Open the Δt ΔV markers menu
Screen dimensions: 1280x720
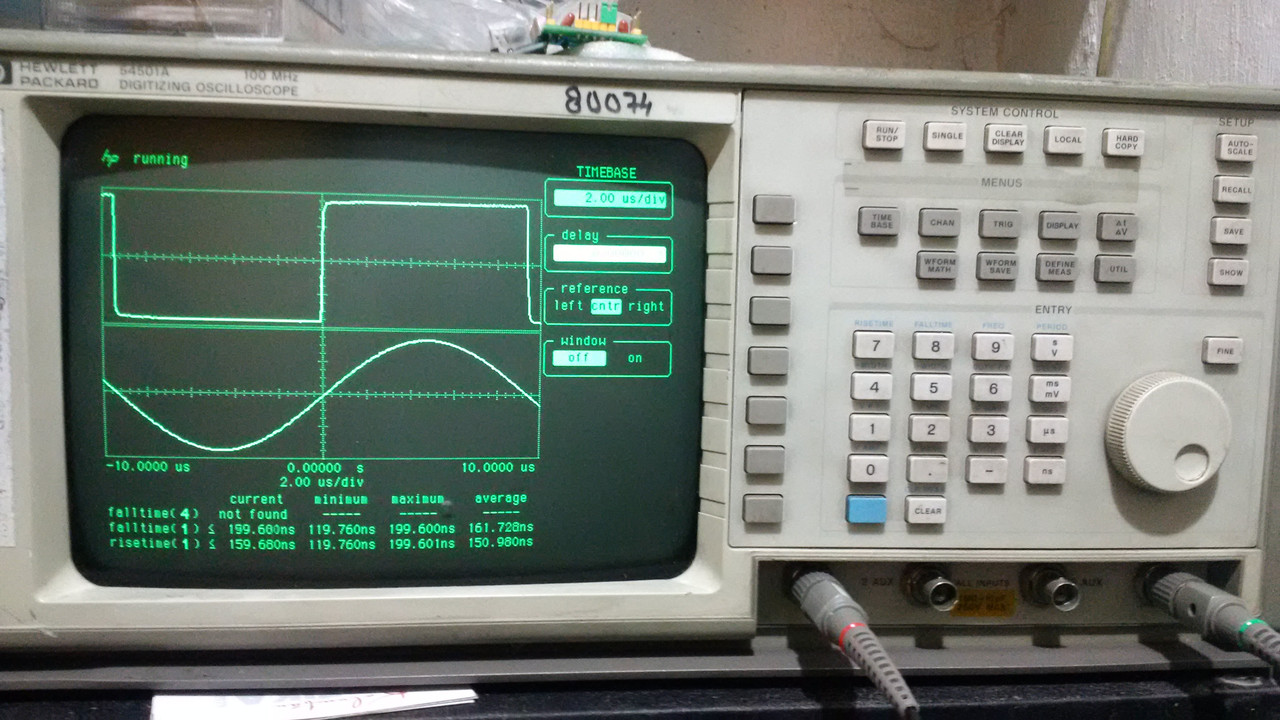(1116, 227)
